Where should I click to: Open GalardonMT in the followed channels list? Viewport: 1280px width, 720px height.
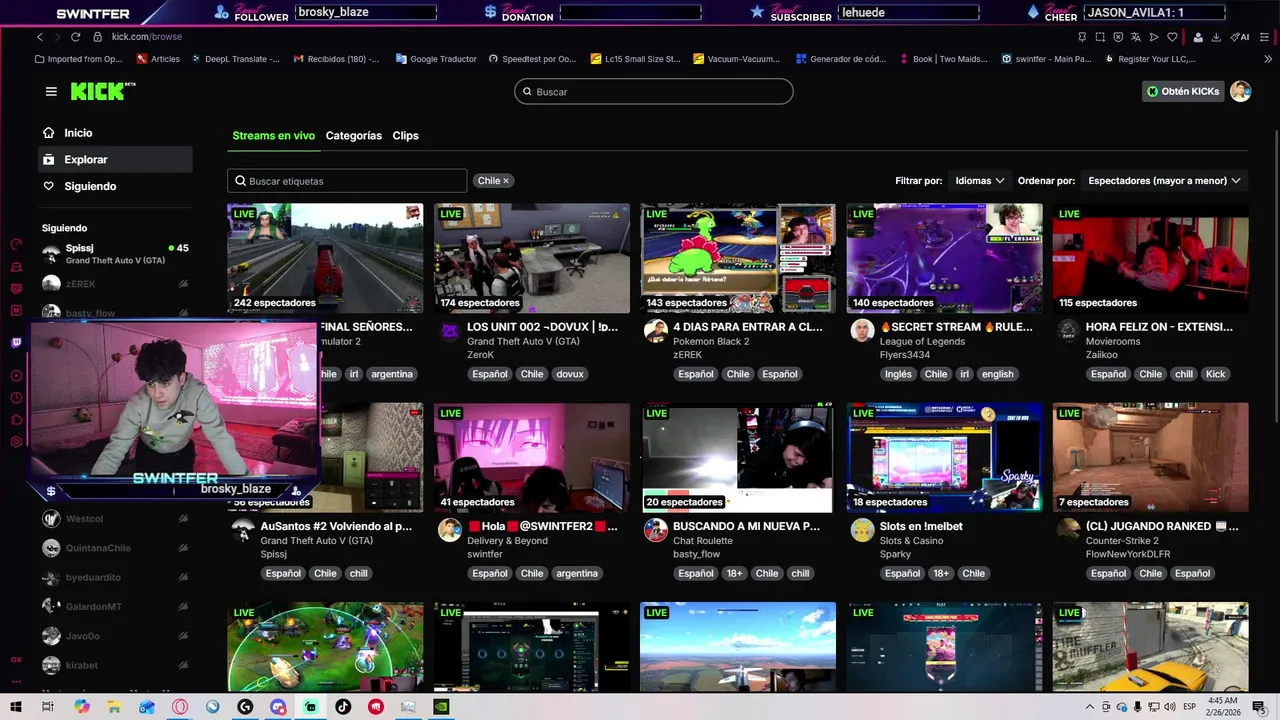click(x=115, y=606)
